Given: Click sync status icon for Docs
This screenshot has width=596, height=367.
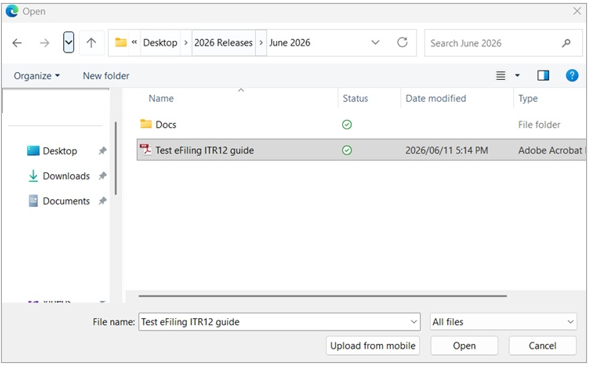Looking at the screenshot, I should point(347,125).
